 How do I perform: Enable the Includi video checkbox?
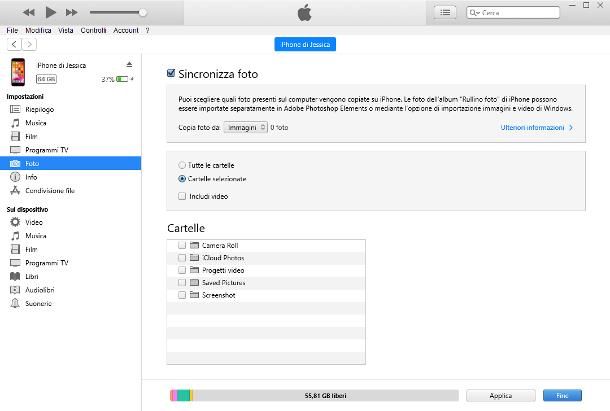[182, 196]
